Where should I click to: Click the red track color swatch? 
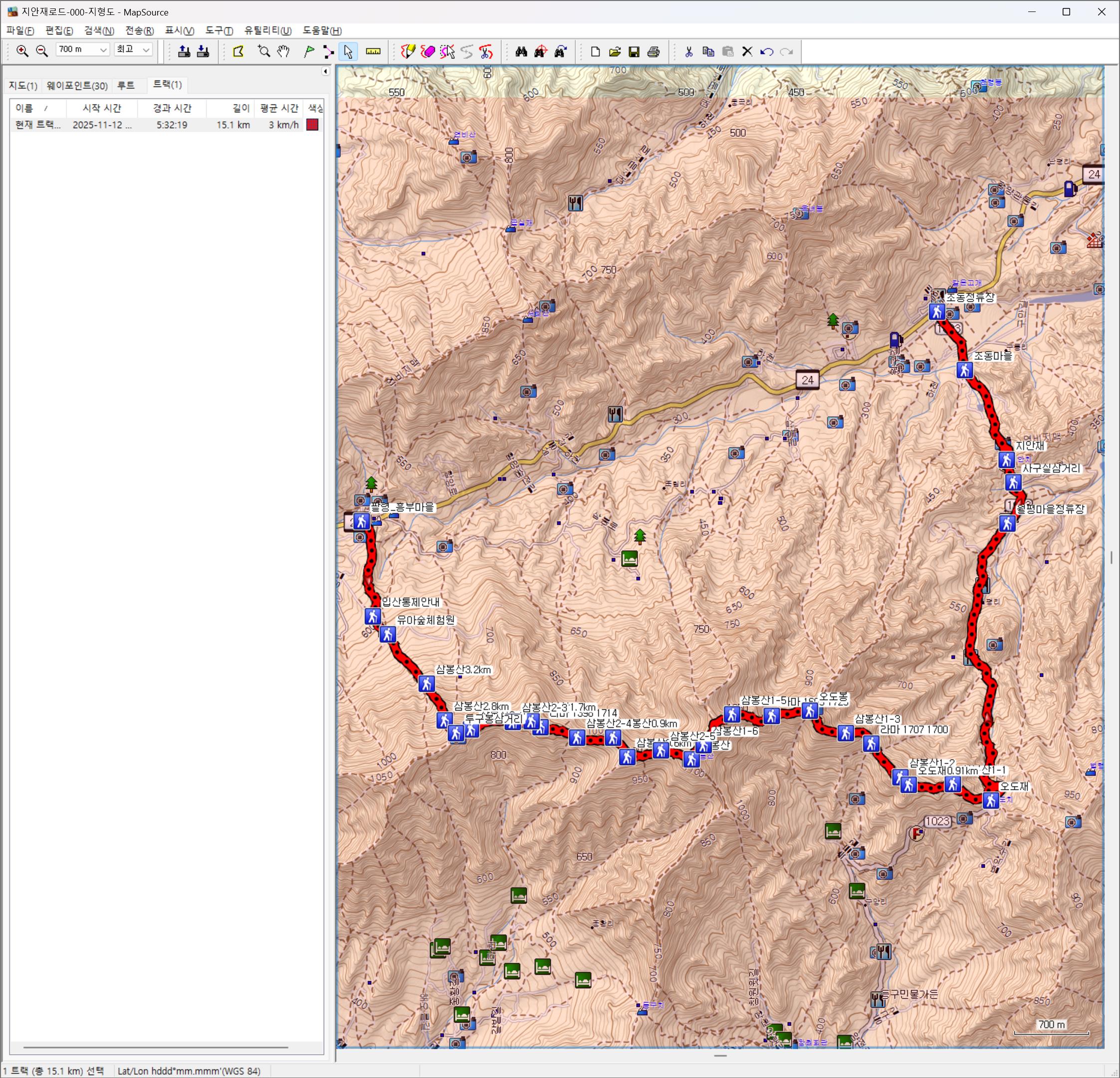[x=312, y=125]
